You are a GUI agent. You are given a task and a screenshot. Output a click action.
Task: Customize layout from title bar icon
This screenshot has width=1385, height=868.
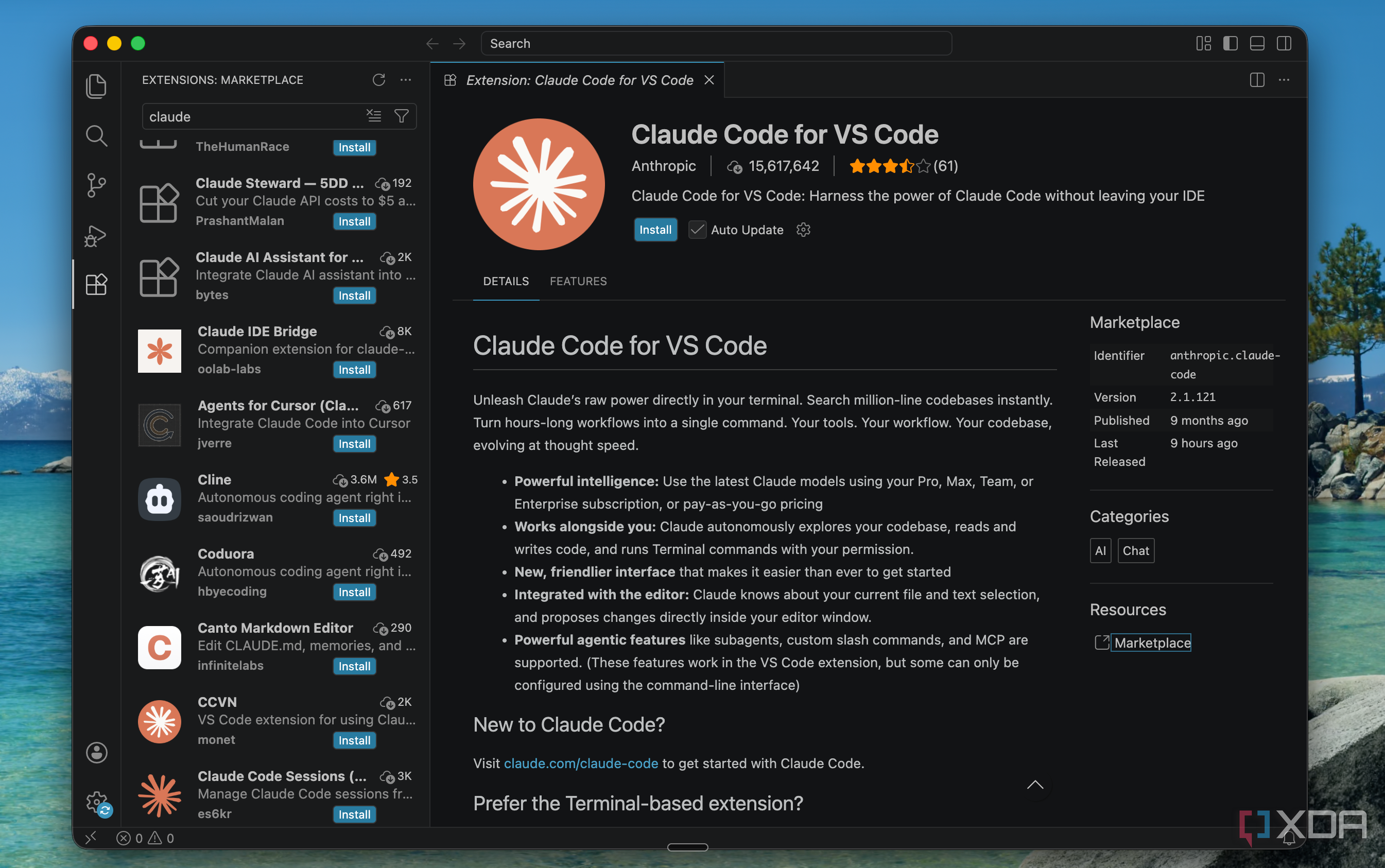pos(1204,44)
